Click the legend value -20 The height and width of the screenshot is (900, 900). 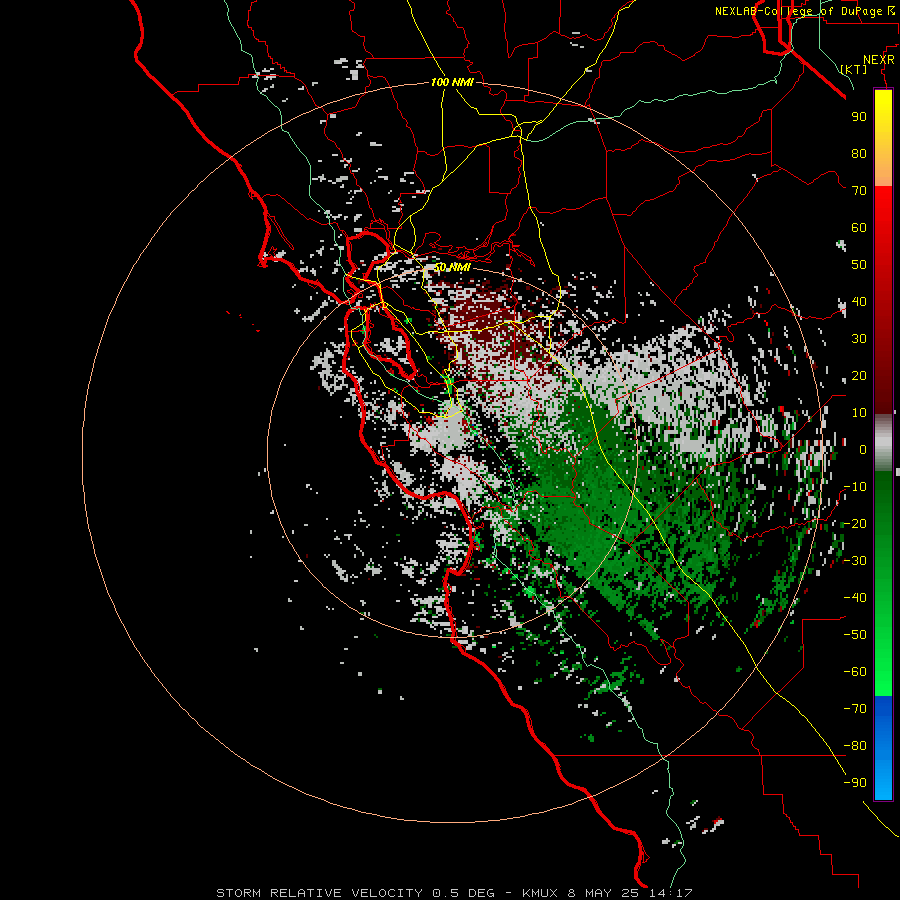pos(855,524)
